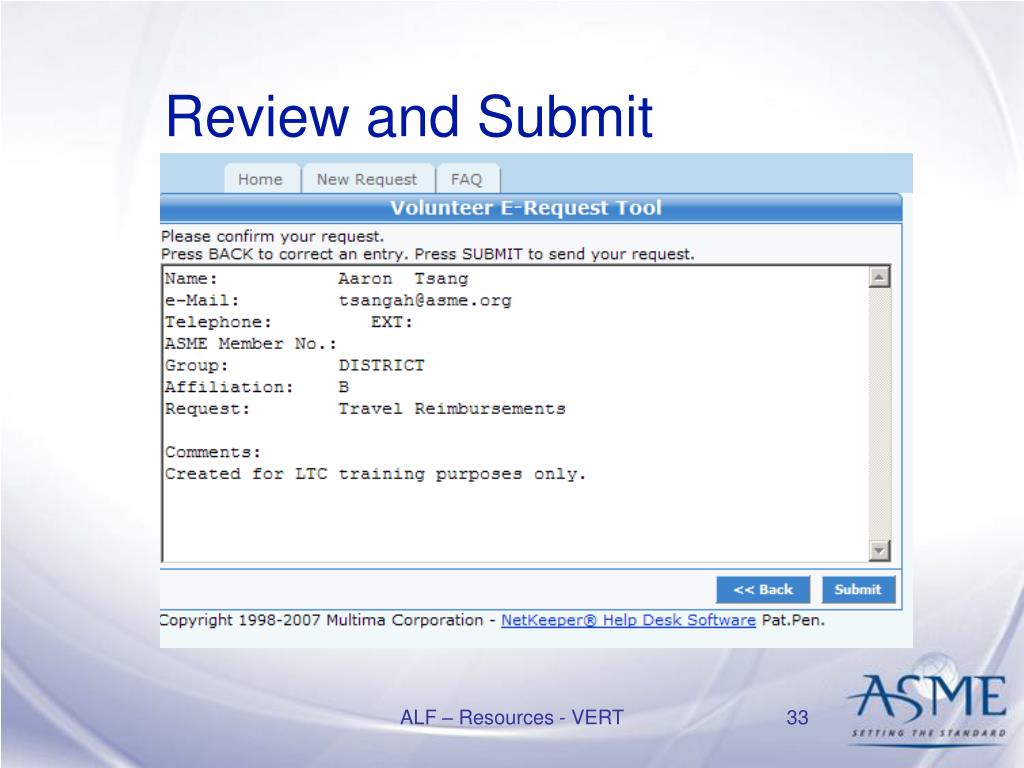
Task: Click the Travel Reimbursements request text
Action: [452, 409]
